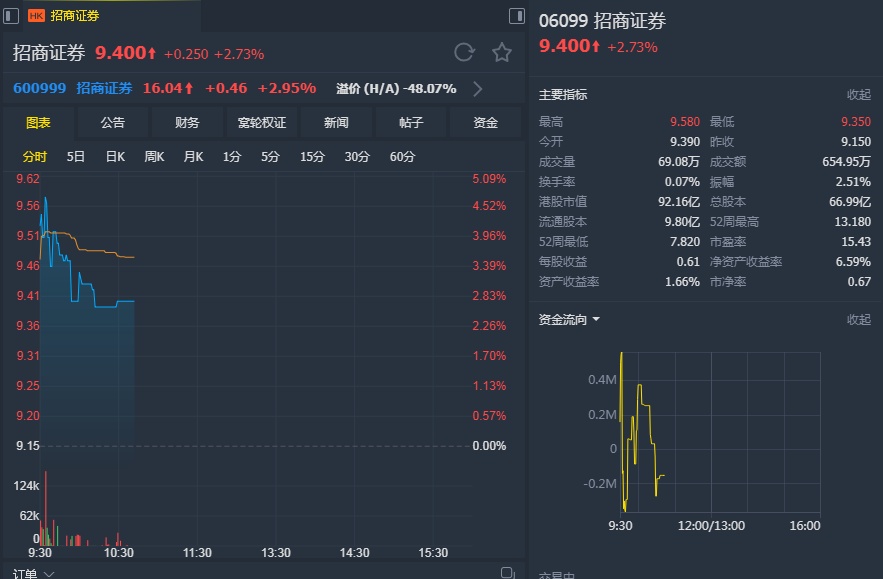Select the 5分 chart period
Image resolution: width=883 pixels, height=579 pixels.
270,157
